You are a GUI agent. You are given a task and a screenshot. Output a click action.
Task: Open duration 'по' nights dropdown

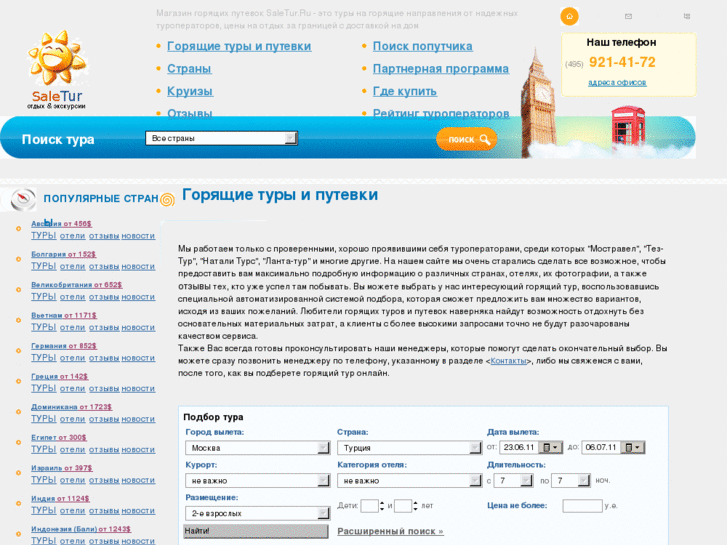(571, 481)
